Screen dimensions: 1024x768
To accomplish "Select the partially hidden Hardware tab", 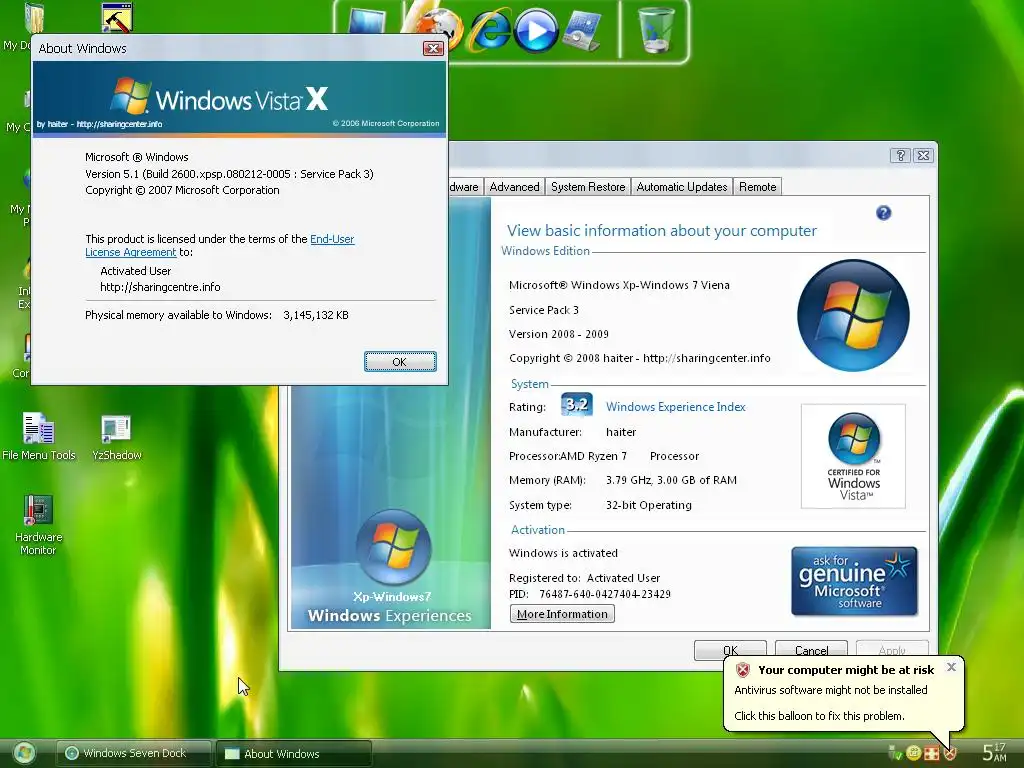I will click(465, 187).
